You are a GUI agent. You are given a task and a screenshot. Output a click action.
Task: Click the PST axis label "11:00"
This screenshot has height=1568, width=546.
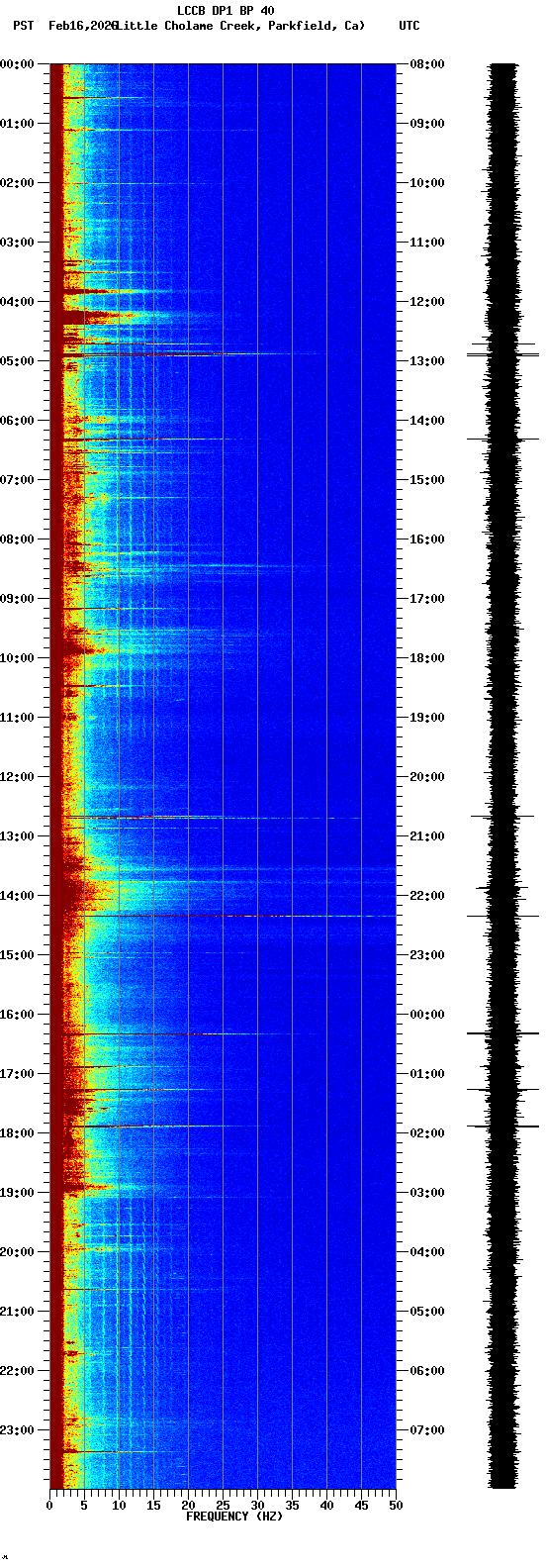(17, 718)
